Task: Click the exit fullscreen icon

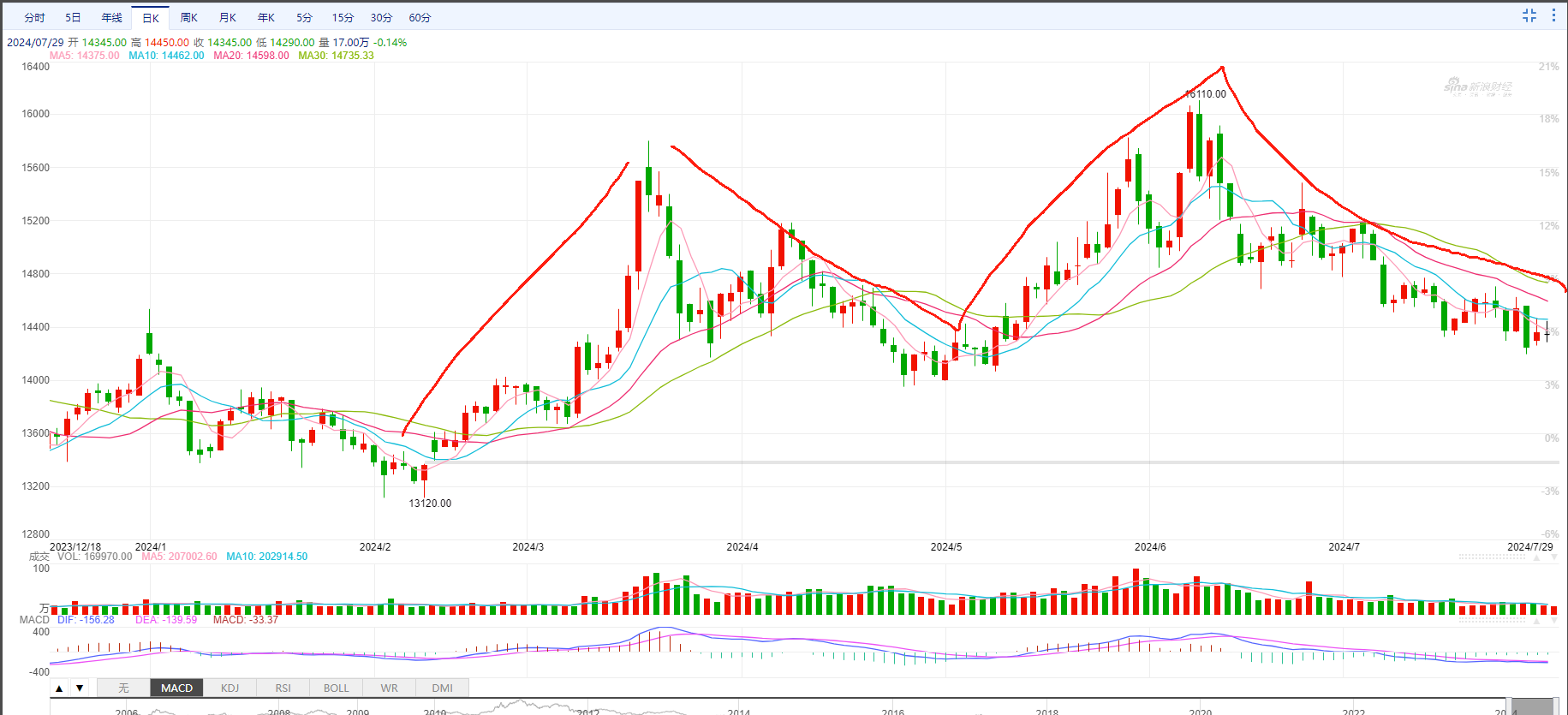Action: click(x=1529, y=15)
